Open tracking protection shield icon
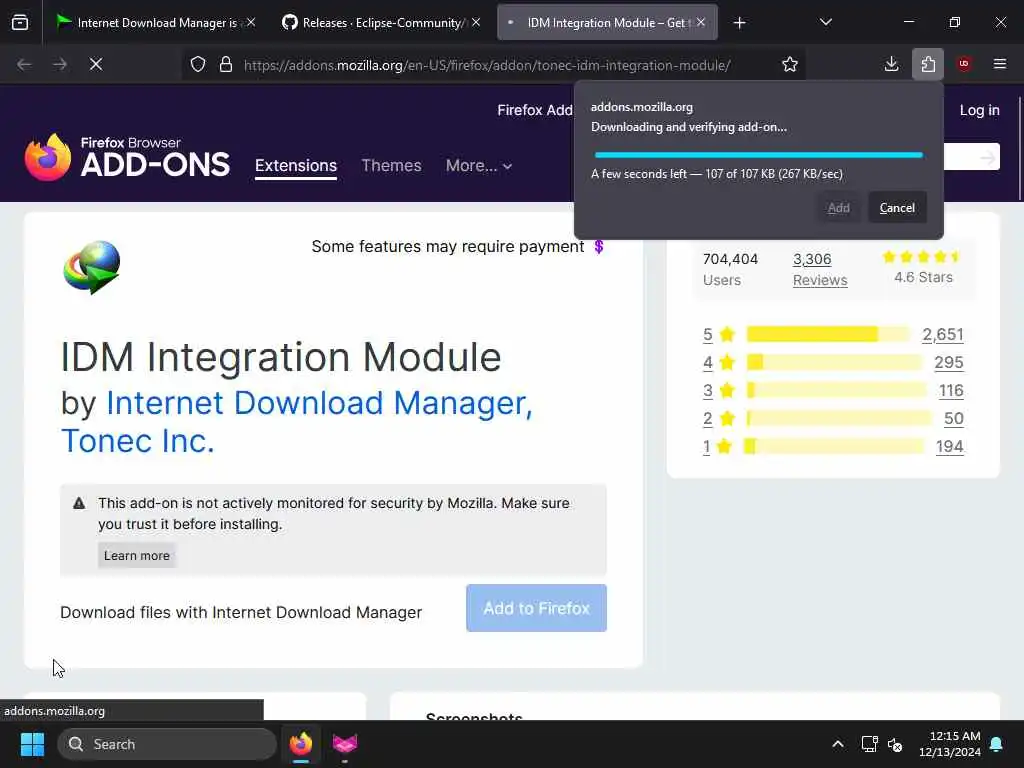Viewport: 1024px width, 768px height. click(198, 65)
